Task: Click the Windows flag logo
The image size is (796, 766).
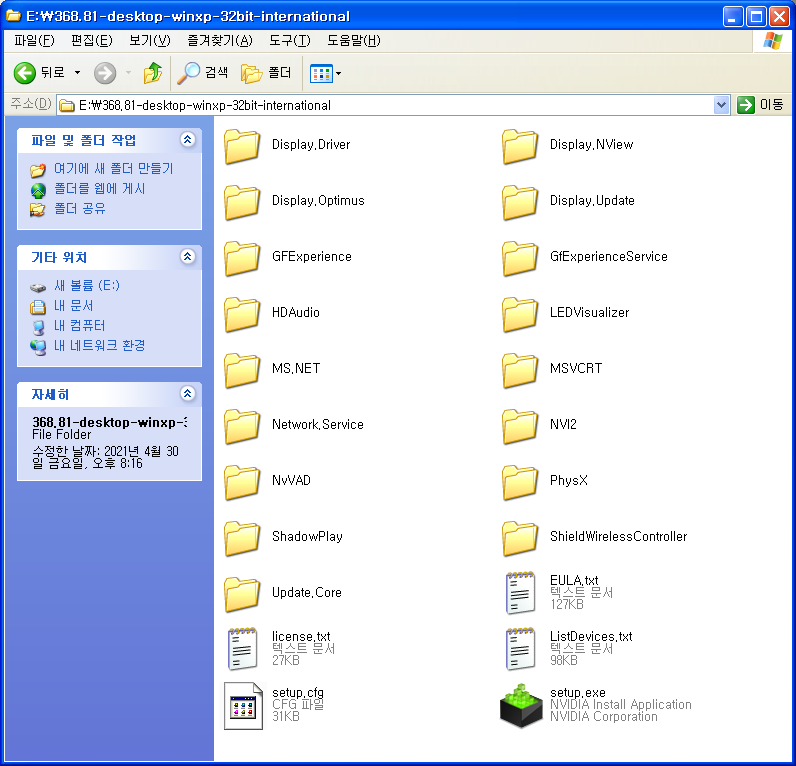Action: coord(773,41)
